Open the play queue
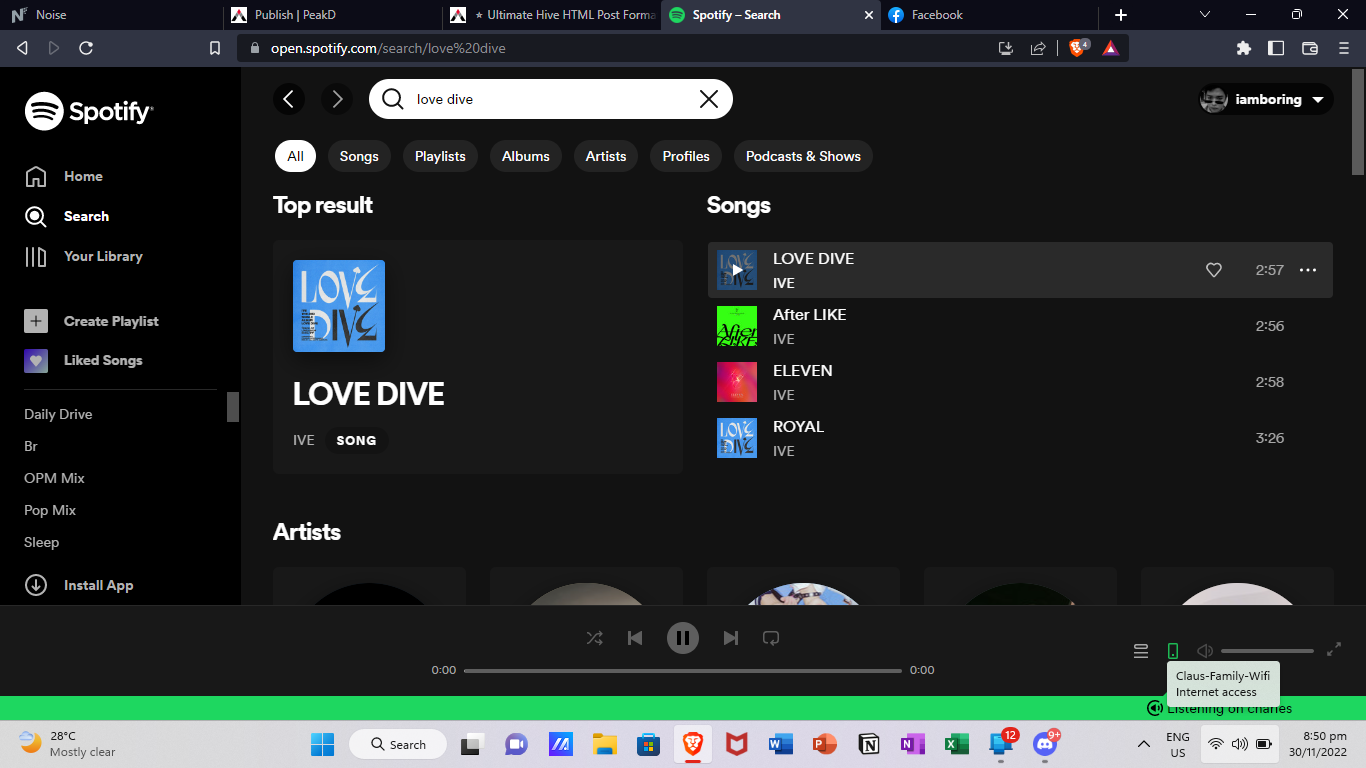The height and width of the screenshot is (768, 1366). tap(1141, 651)
